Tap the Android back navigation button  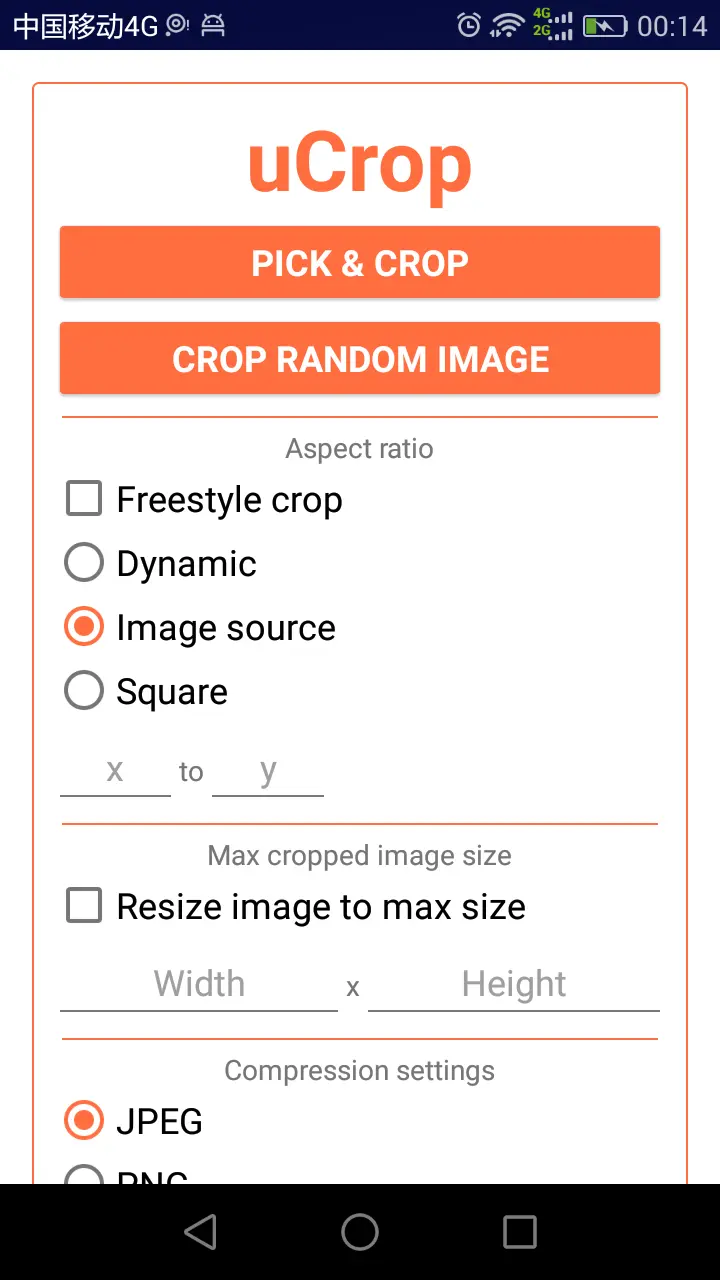pyautogui.click(x=201, y=1232)
